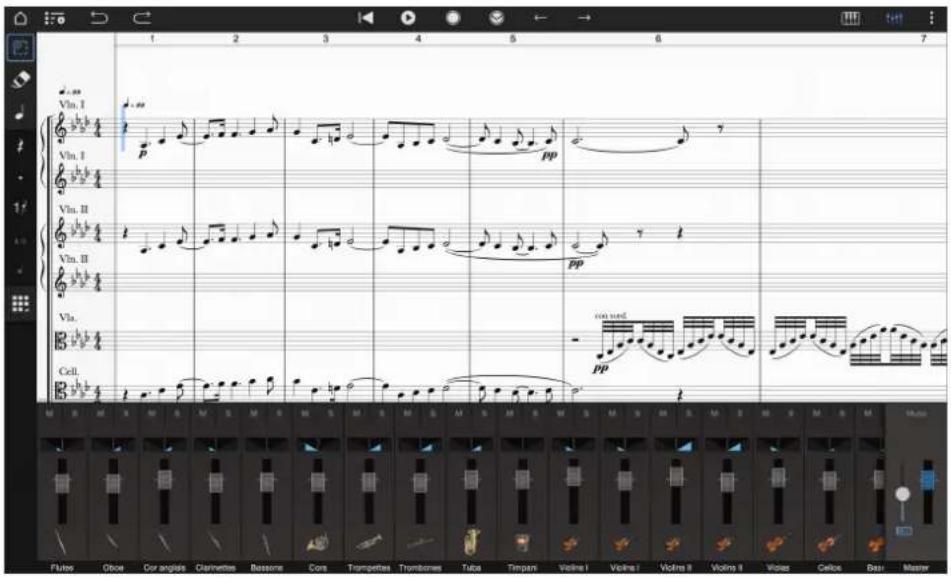Solo the Flutes channel
This screenshot has height=578, width=951.
click(x=75, y=413)
